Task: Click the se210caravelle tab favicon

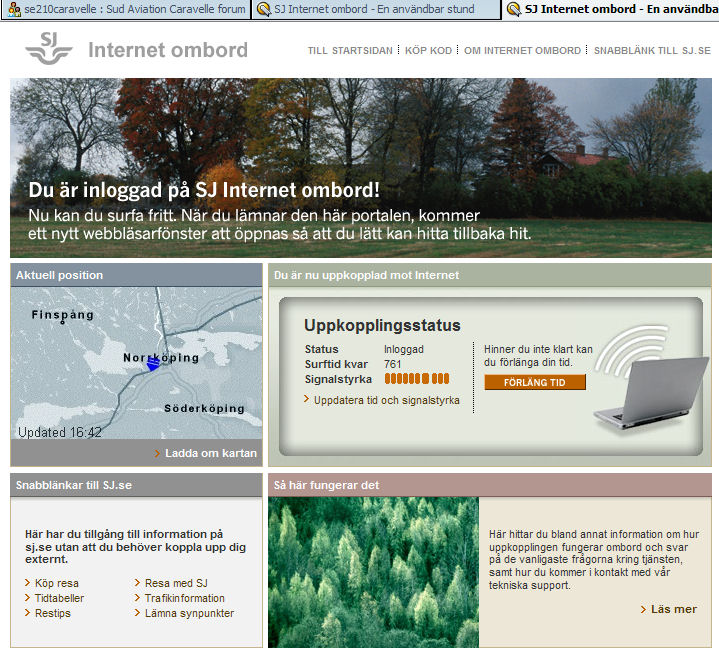Action: [x=15, y=9]
